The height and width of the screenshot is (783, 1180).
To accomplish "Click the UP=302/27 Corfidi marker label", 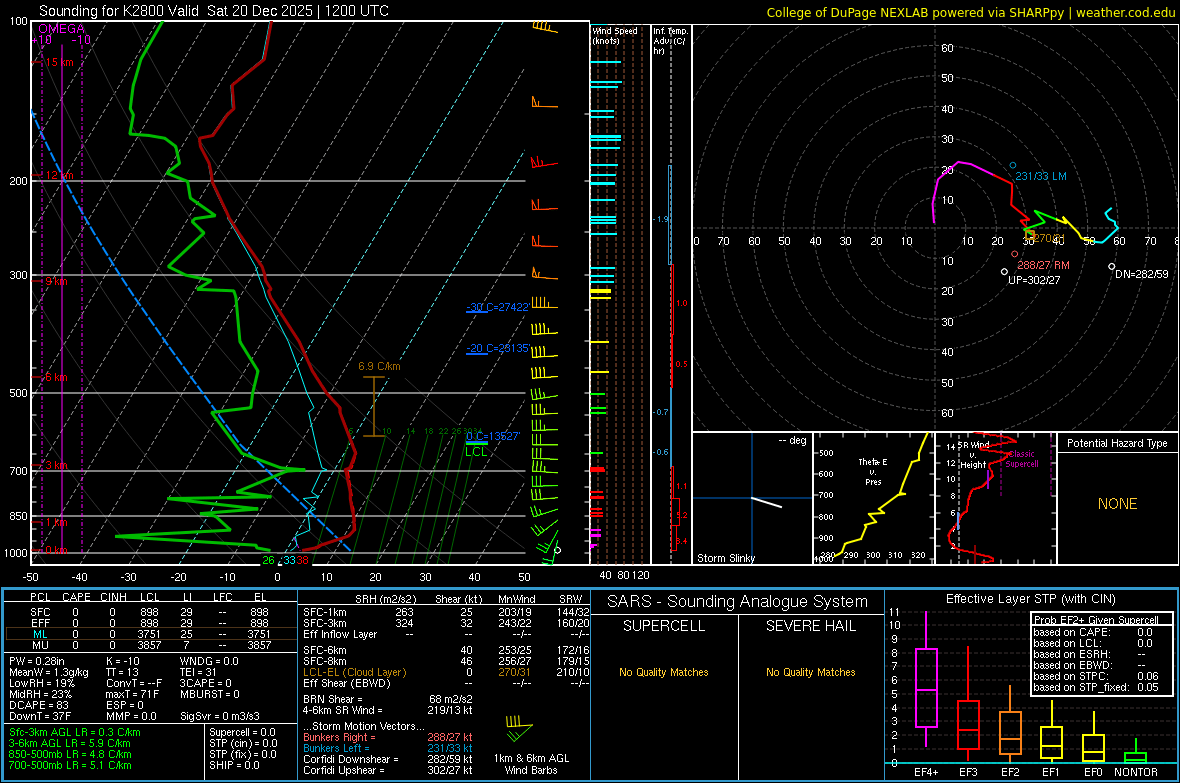I will pyautogui.click(x=1034, y=280).
